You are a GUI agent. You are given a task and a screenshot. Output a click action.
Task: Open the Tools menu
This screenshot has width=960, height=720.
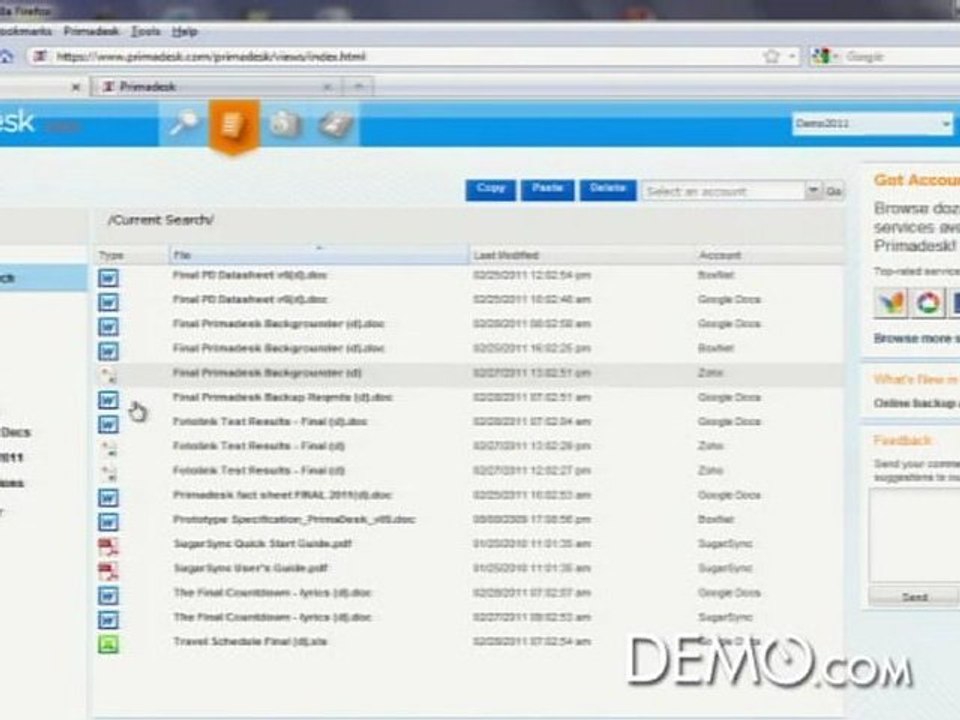coord(146,31)
